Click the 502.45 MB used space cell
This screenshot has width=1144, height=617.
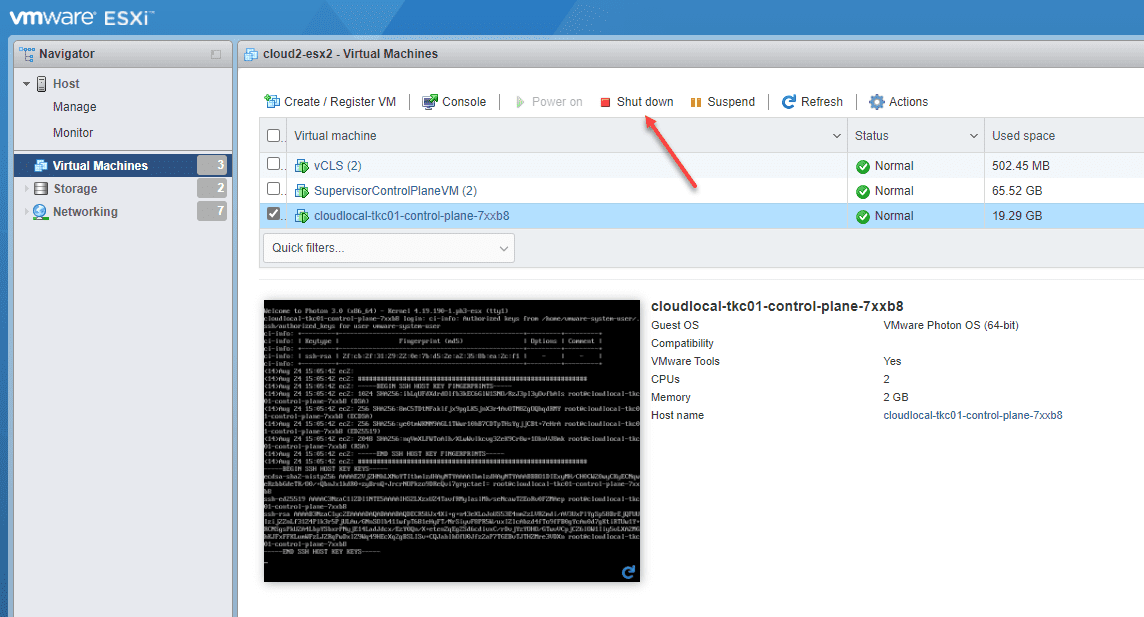[1021, 166]
